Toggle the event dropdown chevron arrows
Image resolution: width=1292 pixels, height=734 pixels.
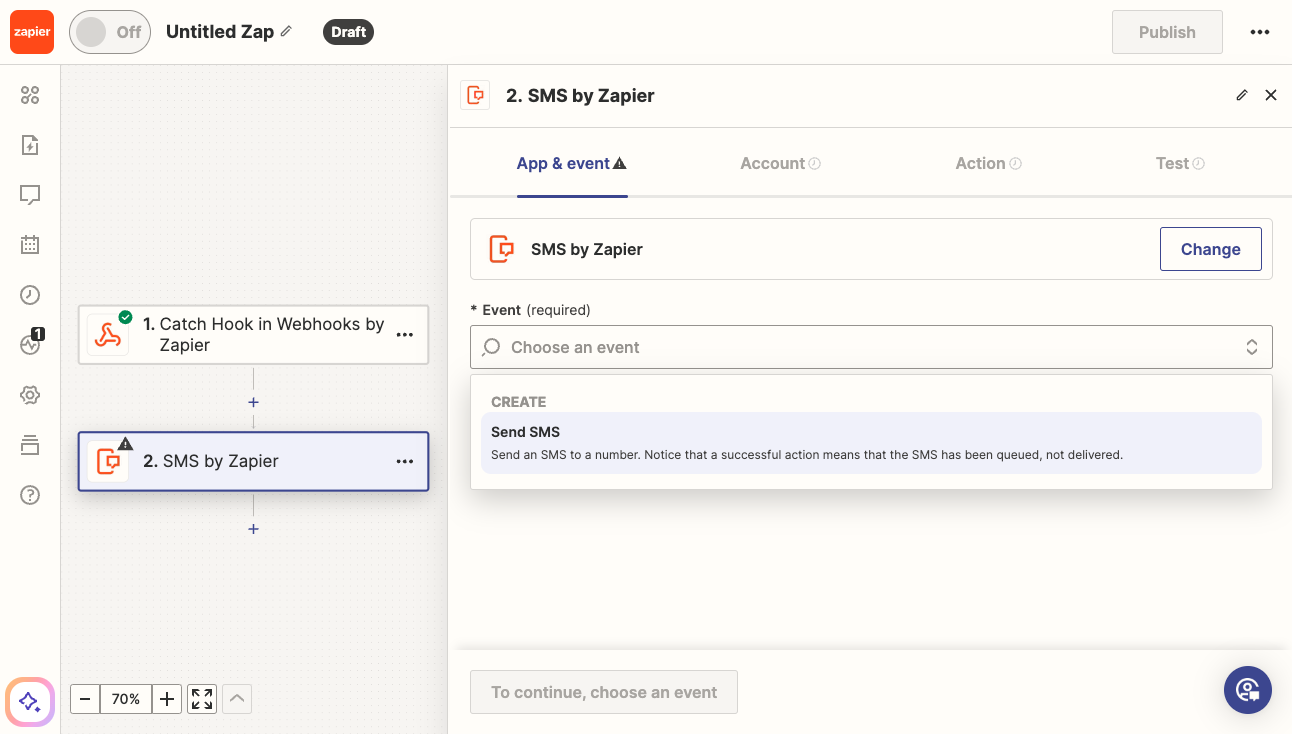[x=1251, y=347]
